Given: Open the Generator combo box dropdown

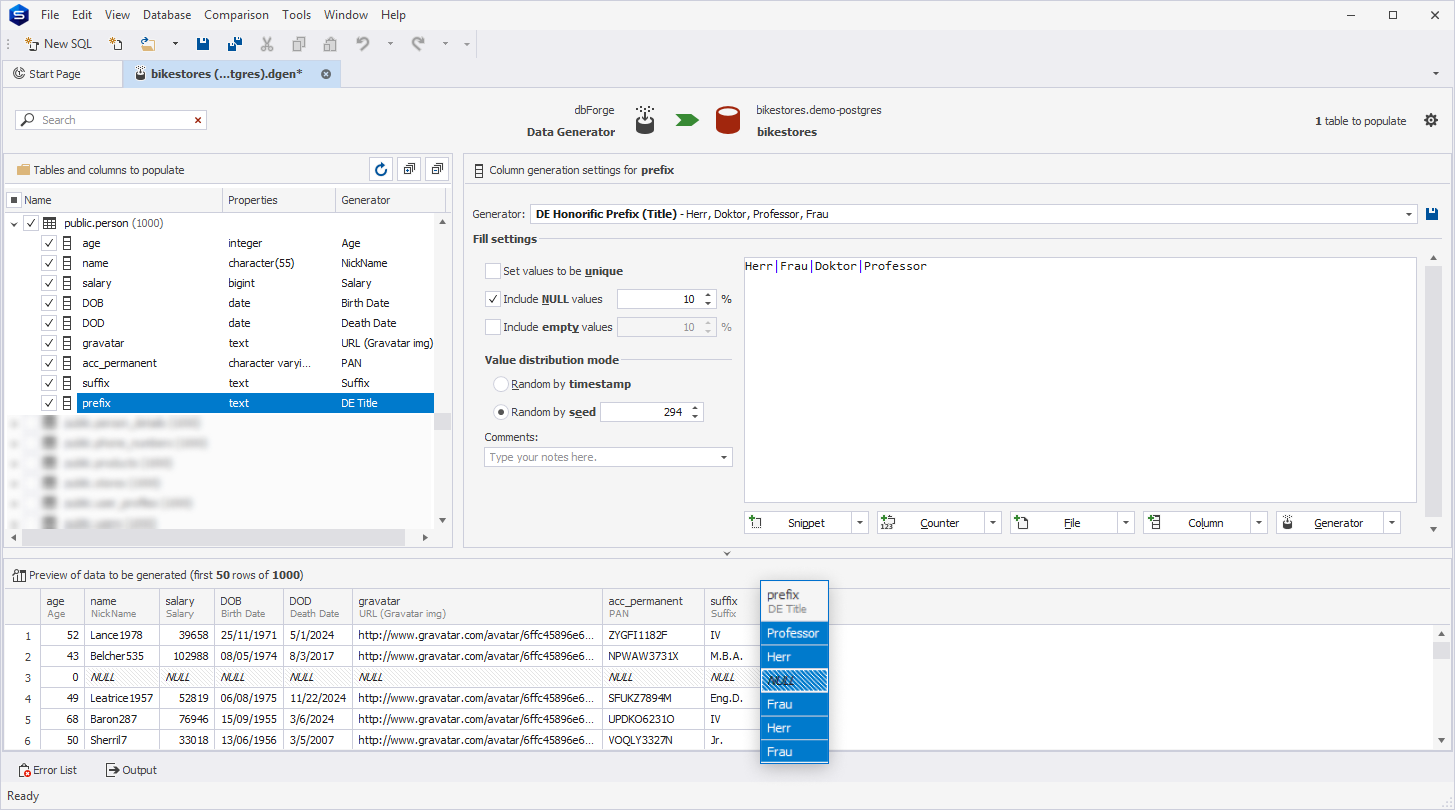Looking at the screenshot, I should click(1409, 214).
